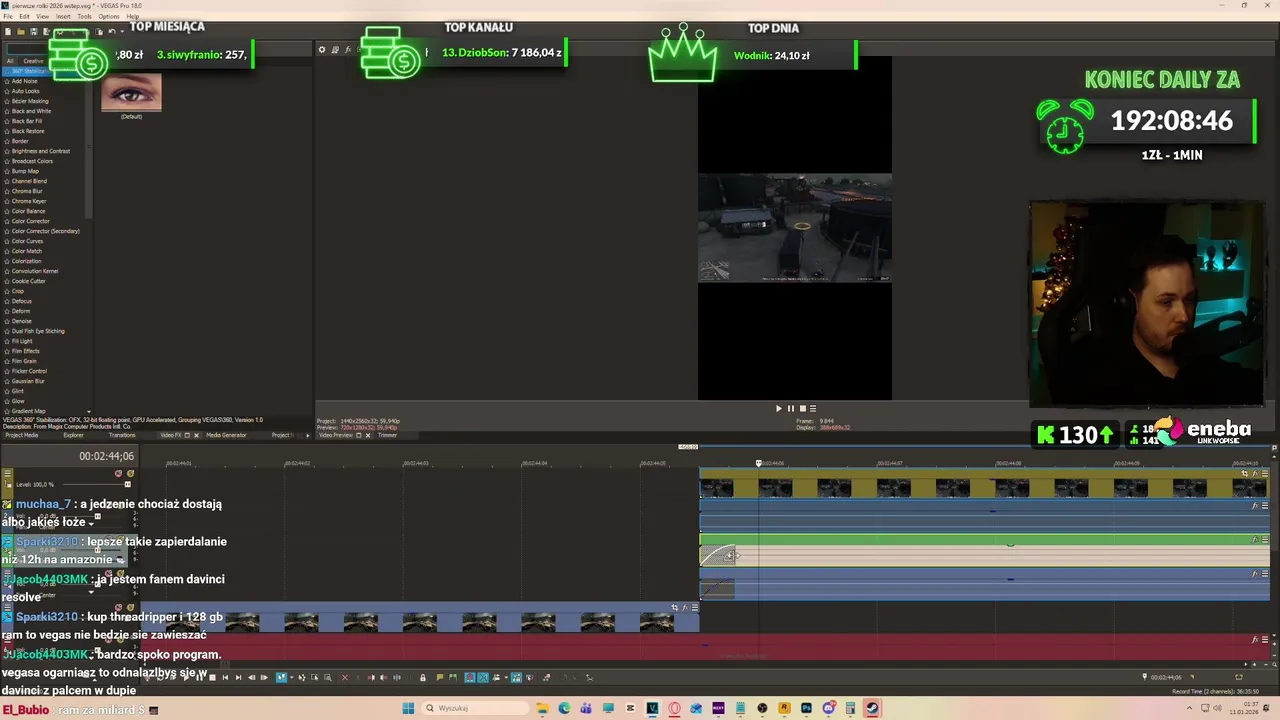Open Event FX on yellow video event
Image resolution: width=1280 pixels, height=720 pixels.
1255,474
